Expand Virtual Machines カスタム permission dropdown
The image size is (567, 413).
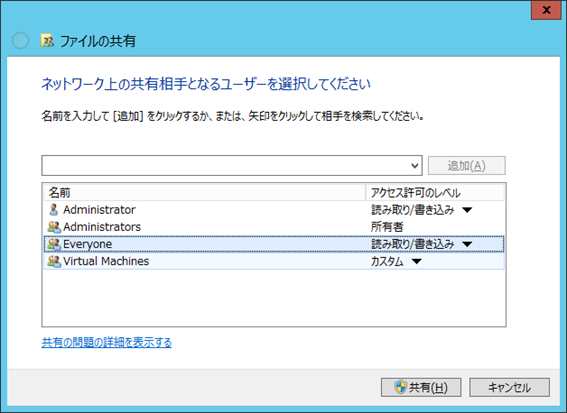pyautogui.click(x=417, y=261)
